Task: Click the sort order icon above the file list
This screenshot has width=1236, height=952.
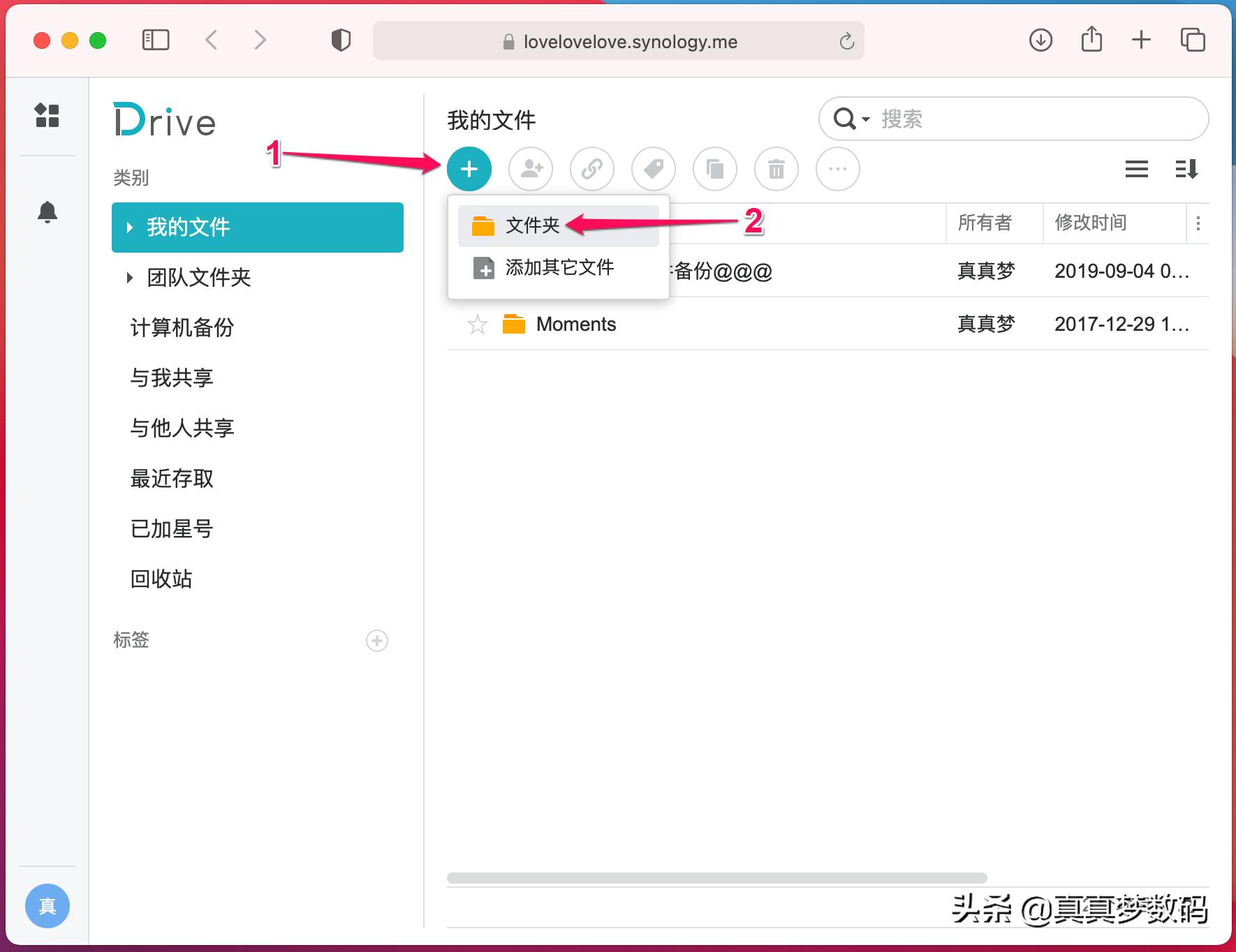Action: (x=1186, y=169)
